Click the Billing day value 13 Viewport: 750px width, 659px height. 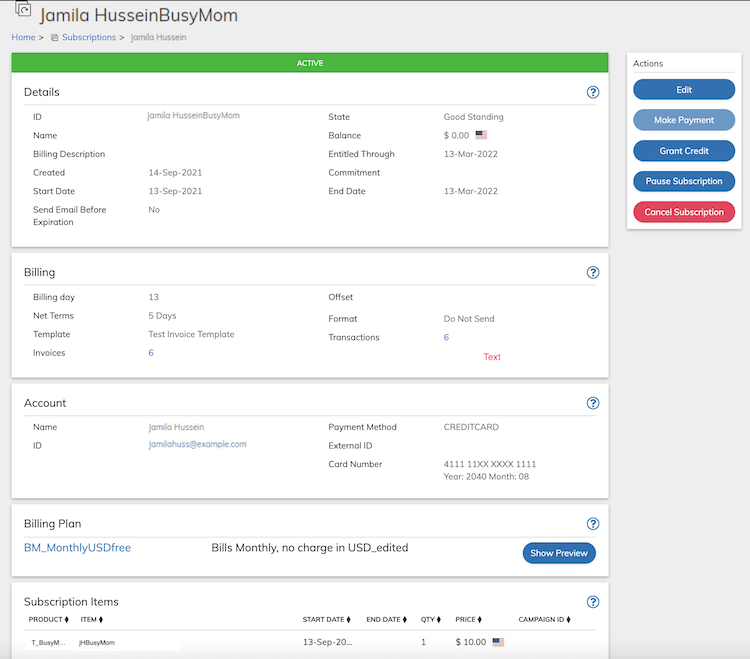coord(154,297)
